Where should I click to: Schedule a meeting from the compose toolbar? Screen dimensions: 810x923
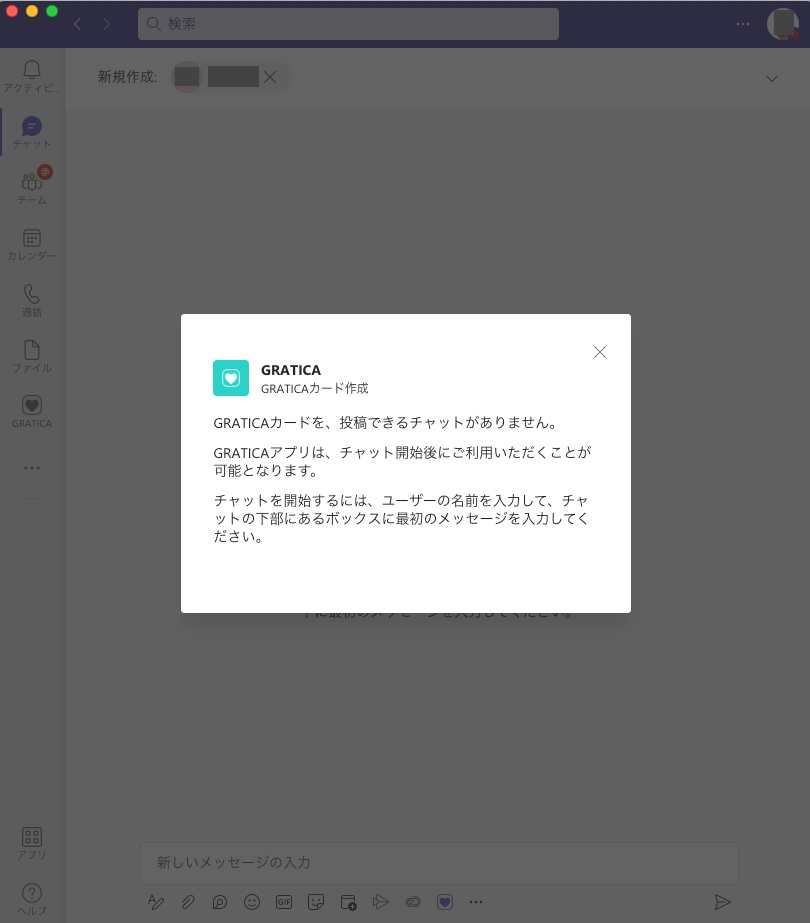tap(348, 902)
